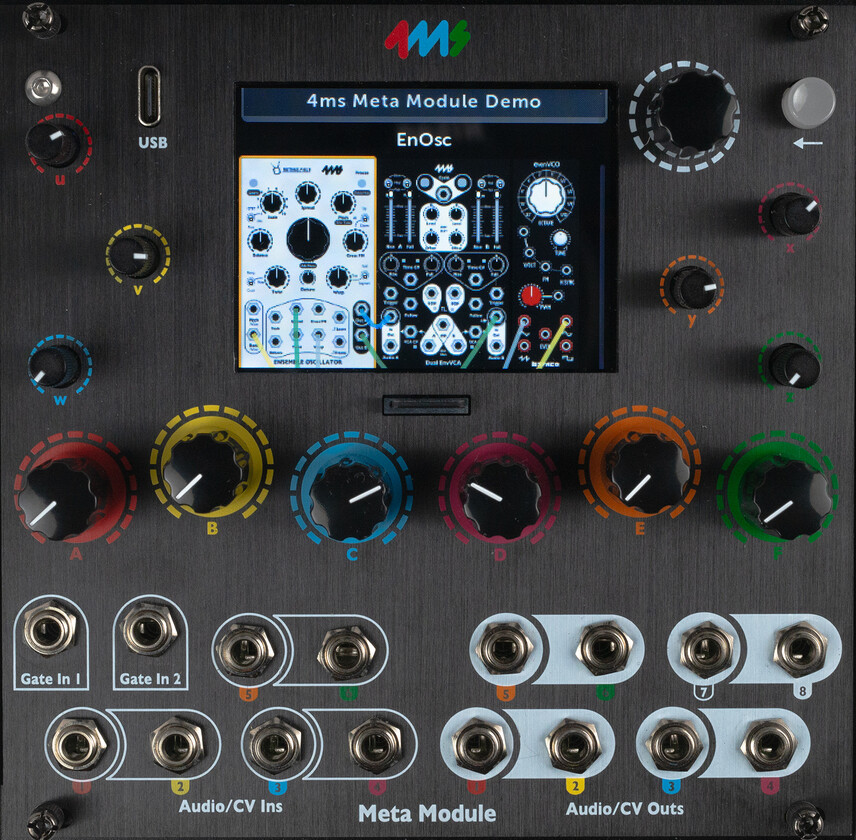
Task: Click the Gate In 1 jack
Action: coord(50,630)
